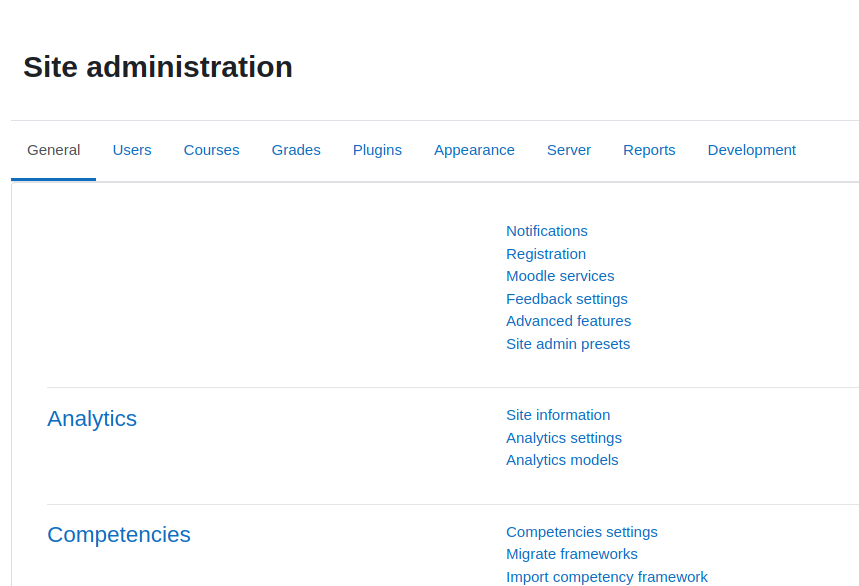Open Analytics models link
Viewport: 859px width, 586px height.
[x=562, y=460]
